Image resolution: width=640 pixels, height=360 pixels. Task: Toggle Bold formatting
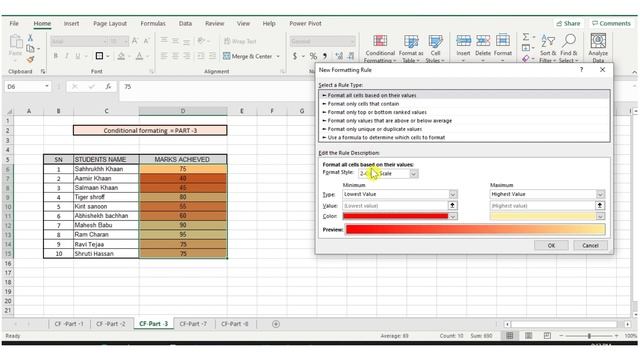[x=56, y=56]
